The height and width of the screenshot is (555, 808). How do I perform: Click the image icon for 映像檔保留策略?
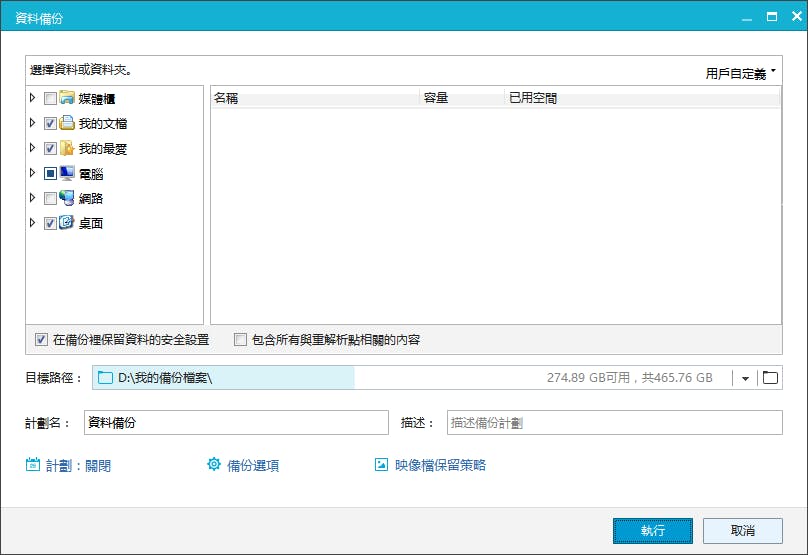(x=381, y=465)
